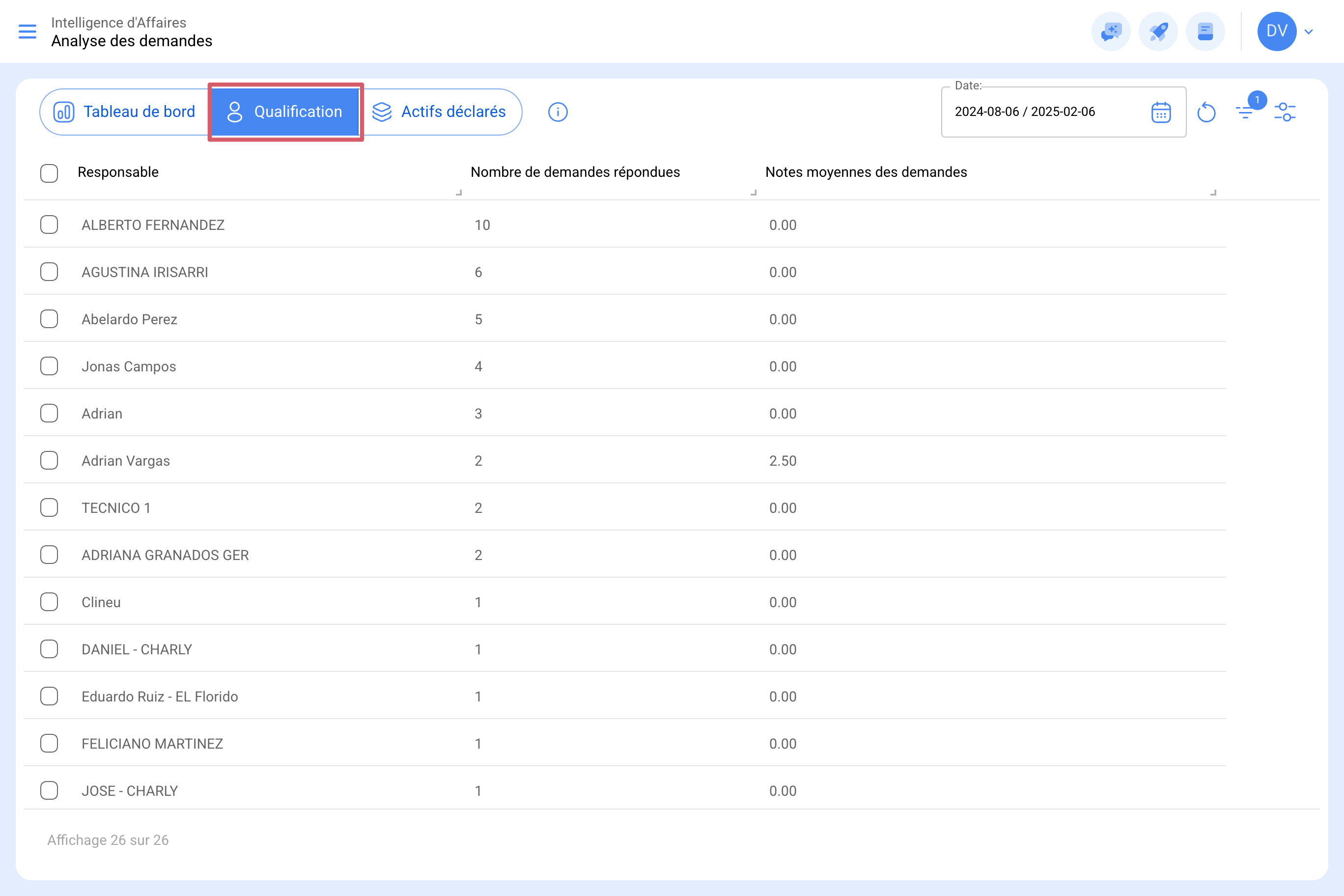Open the AI chat assistant icon
Image resolution: width=1344 pixels, height=896 pixels.
click(1111, 31)
